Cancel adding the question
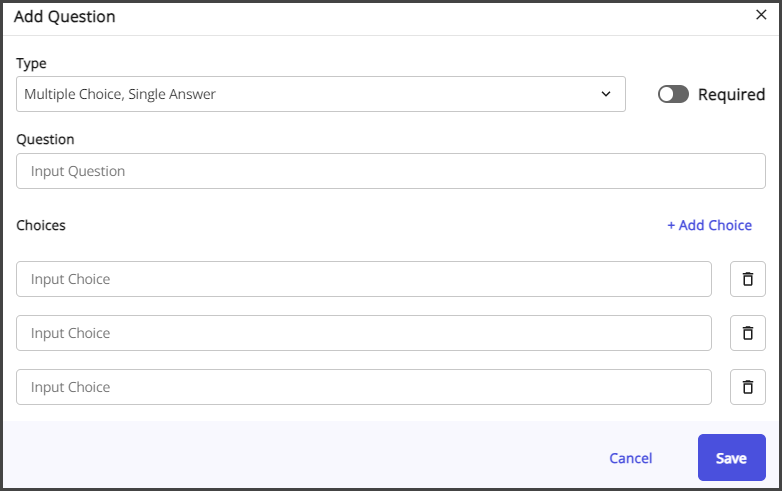Image resolution: width=782 pixels, height=491 pixels. (630, 458)
